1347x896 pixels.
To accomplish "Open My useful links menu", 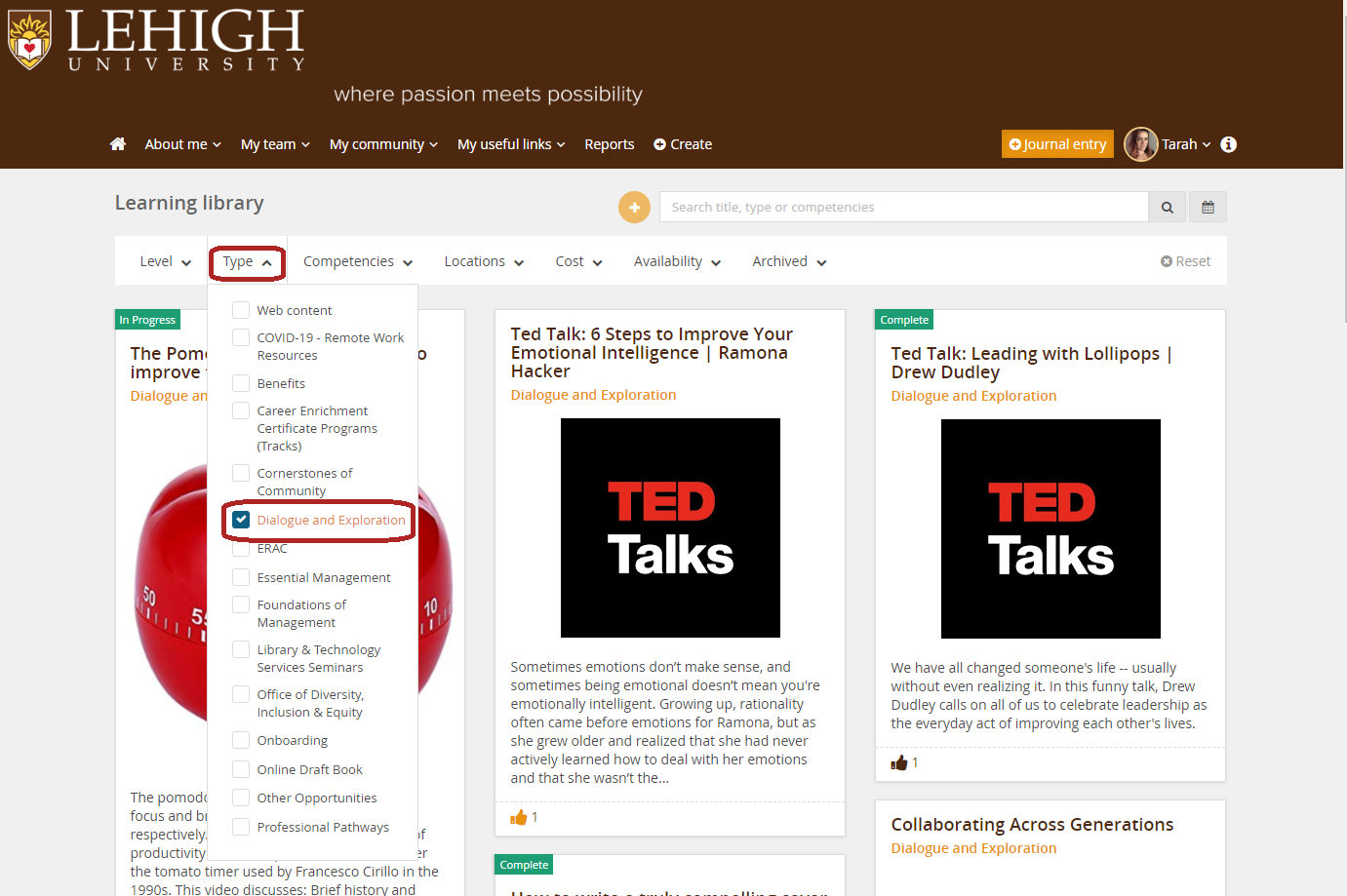I will point(511,144).
